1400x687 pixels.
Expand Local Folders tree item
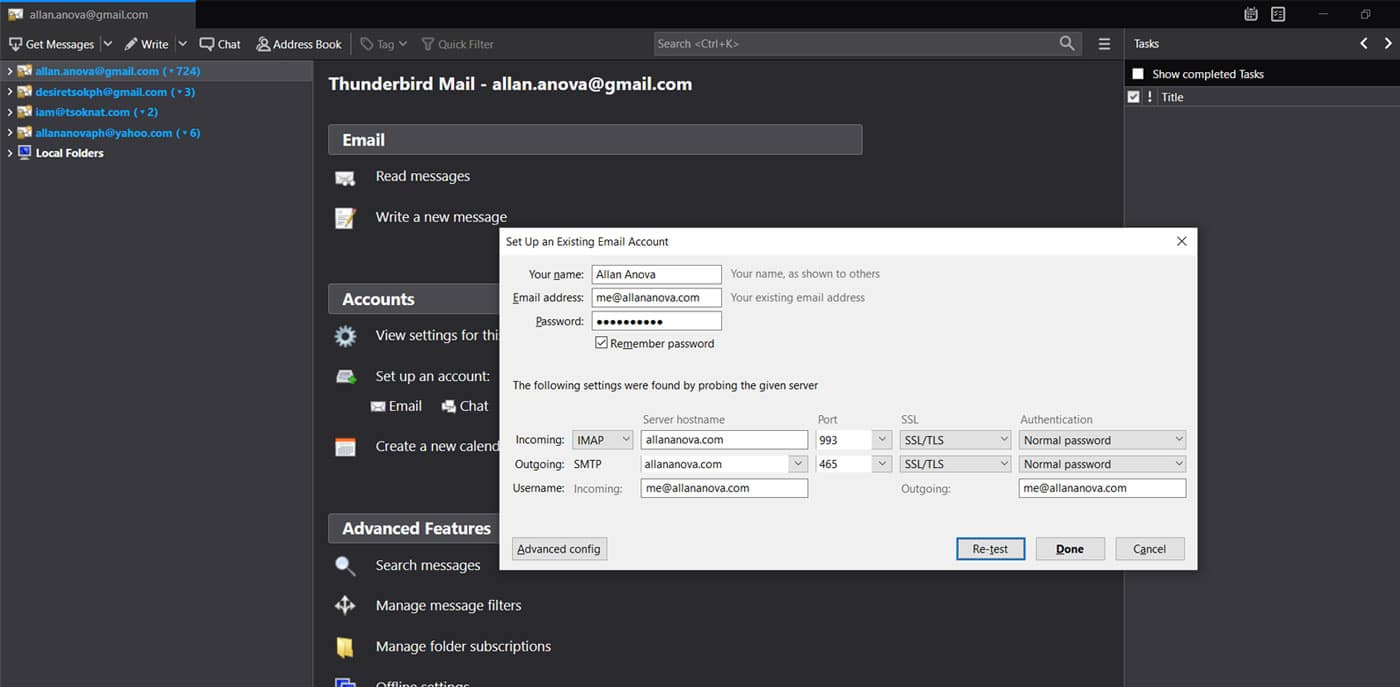9,153
